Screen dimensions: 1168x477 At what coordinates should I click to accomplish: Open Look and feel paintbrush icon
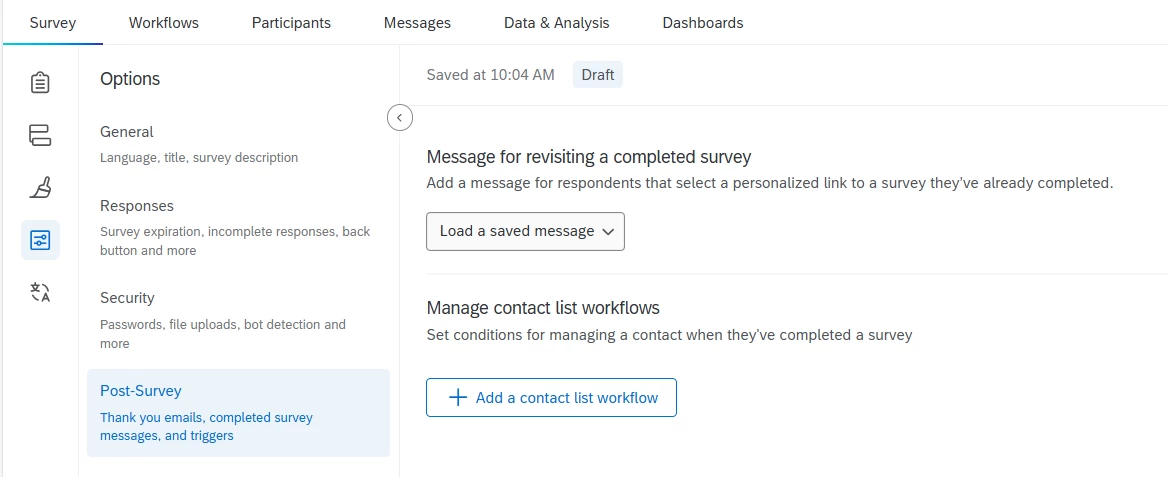click(40, 188)
